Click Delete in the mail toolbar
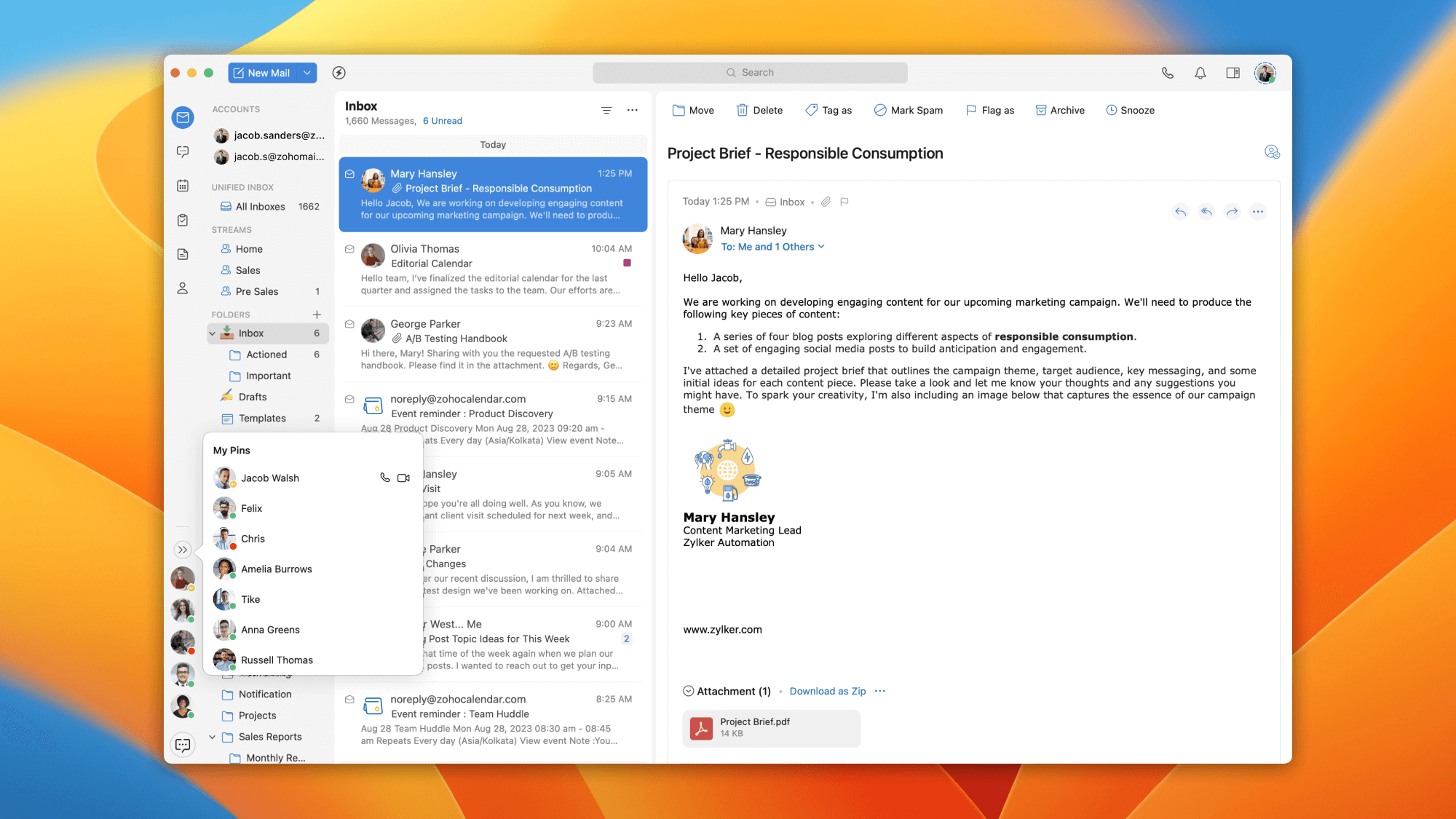Screen dimensions: 1456x819 point(759,111)
